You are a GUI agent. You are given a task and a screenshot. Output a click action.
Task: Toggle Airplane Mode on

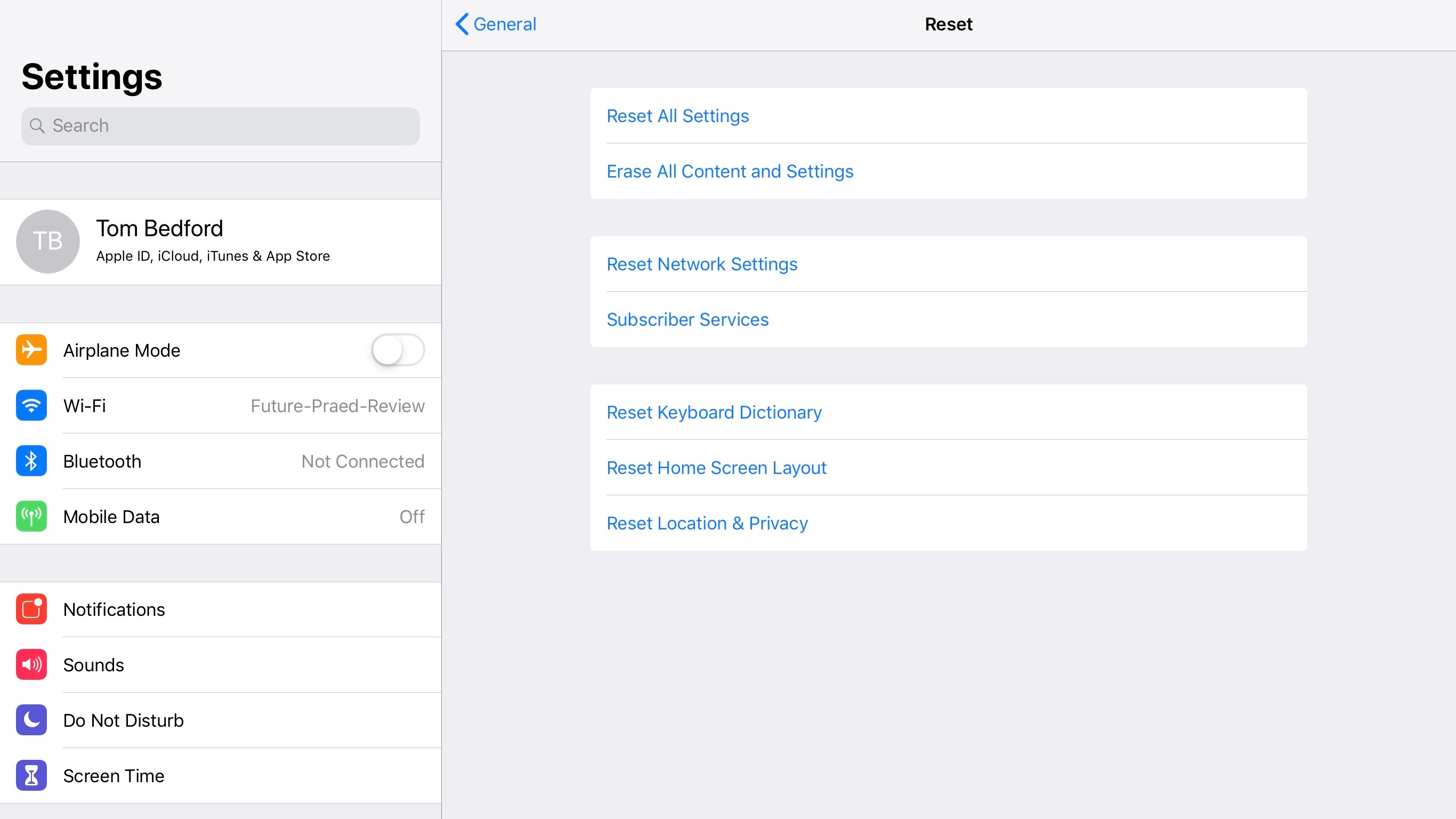pos(397,349)
